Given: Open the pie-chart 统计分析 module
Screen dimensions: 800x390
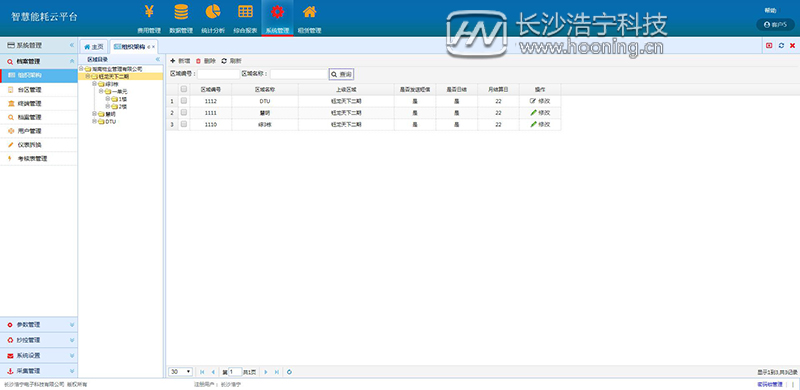Looking at the screenshot, I should tap(212, 18).
